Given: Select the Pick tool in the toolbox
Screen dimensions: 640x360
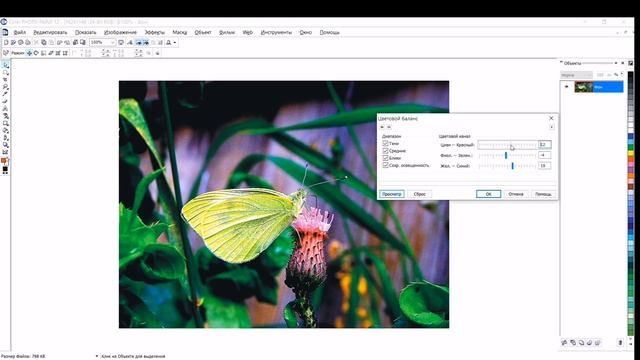Looking at the screenshot, I should [x=5, y=65].
